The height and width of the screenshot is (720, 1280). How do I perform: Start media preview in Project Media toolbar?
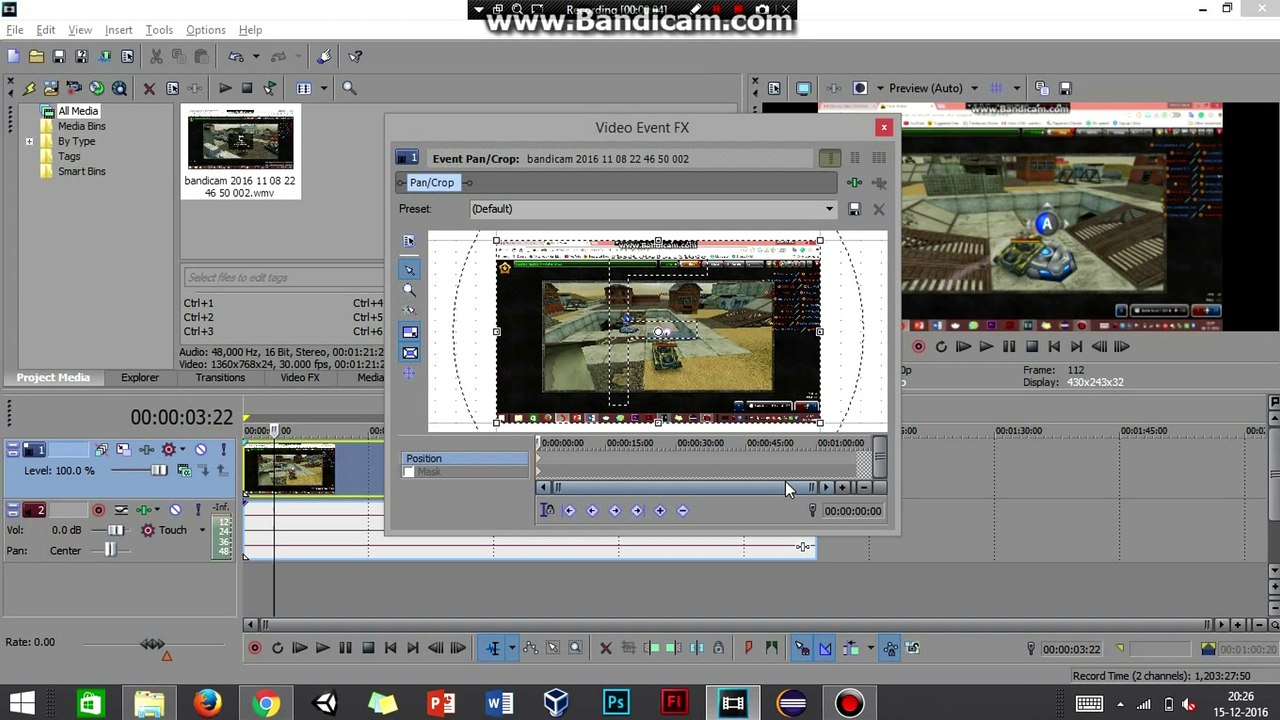coord(225,88)
